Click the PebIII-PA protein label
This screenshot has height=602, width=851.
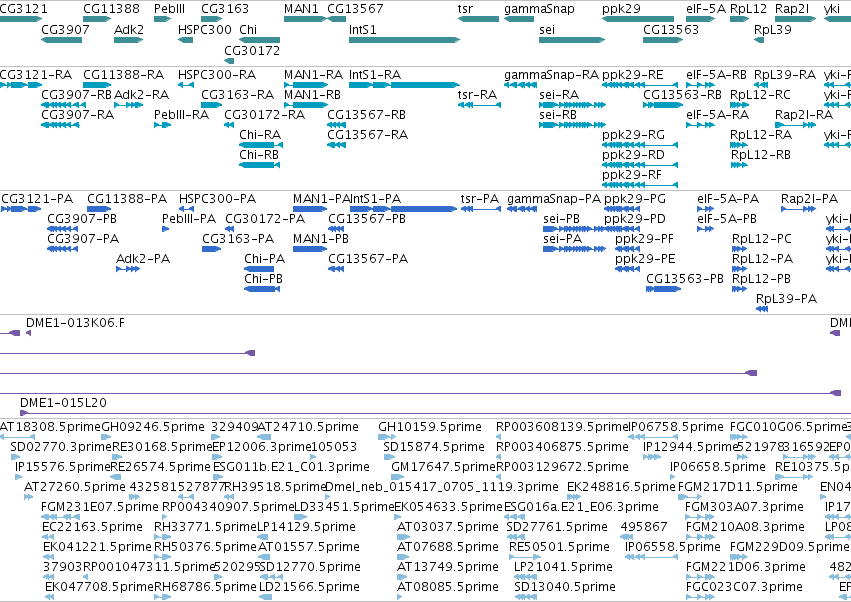189,219
